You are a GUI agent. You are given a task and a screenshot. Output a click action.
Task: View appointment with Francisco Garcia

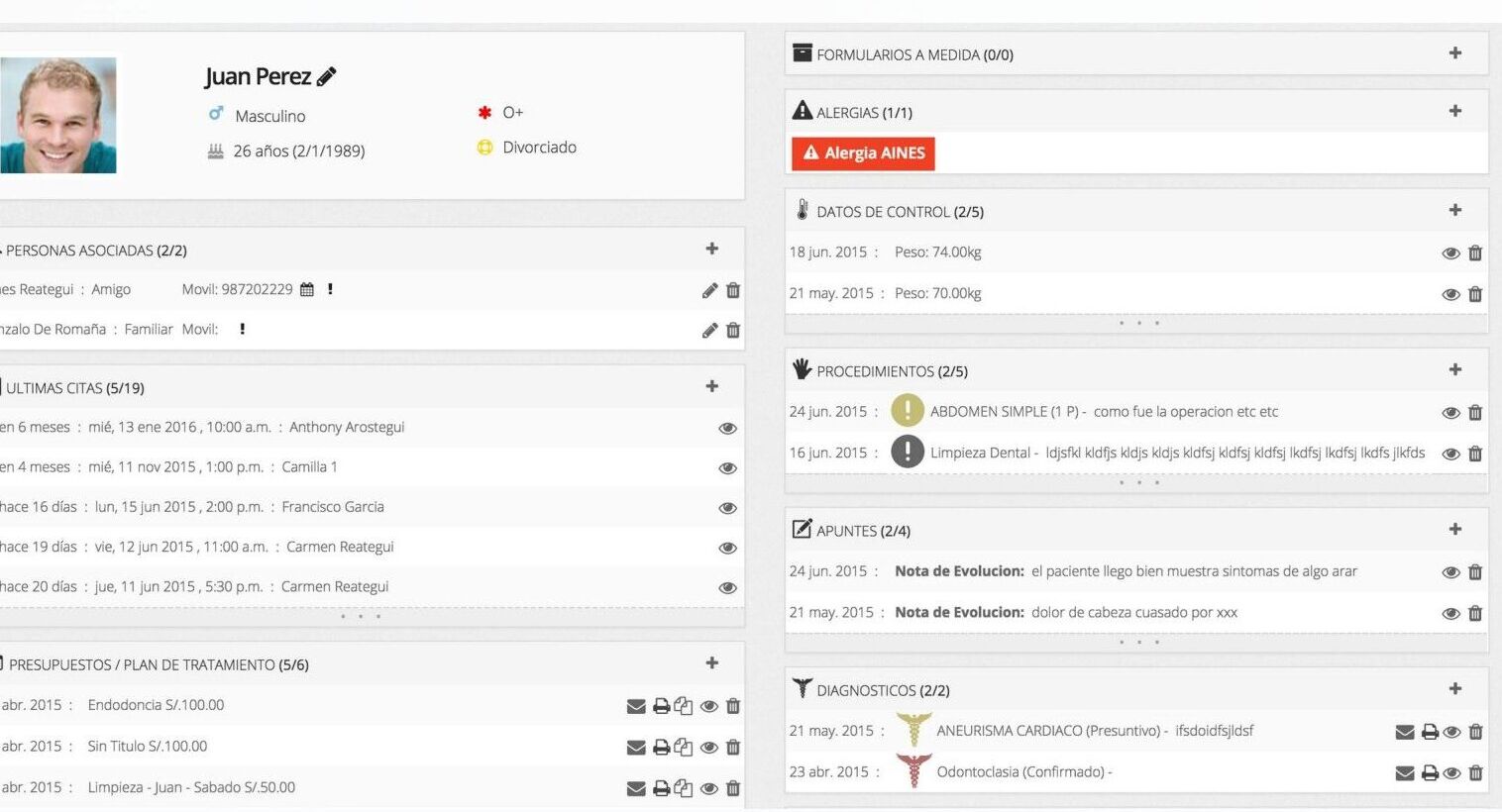point(727,508)
